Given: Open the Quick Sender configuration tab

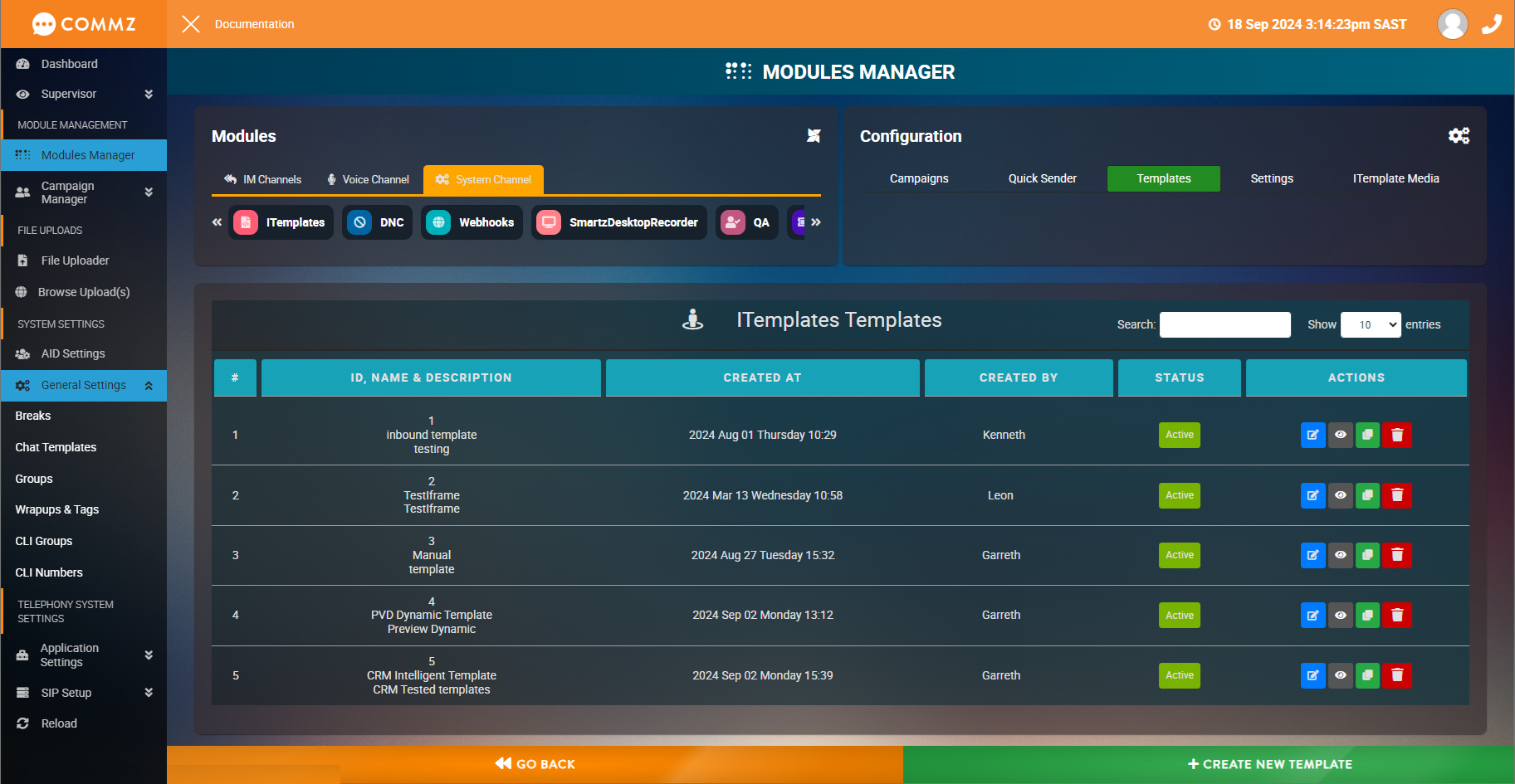Looking at the screenshot, I should point(1042,178).
